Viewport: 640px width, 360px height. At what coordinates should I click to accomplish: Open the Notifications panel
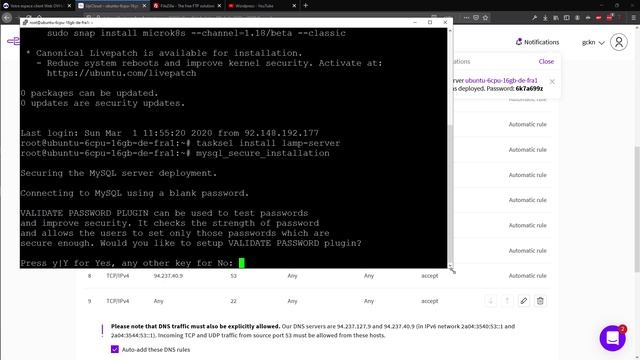[x=537, y=42]
